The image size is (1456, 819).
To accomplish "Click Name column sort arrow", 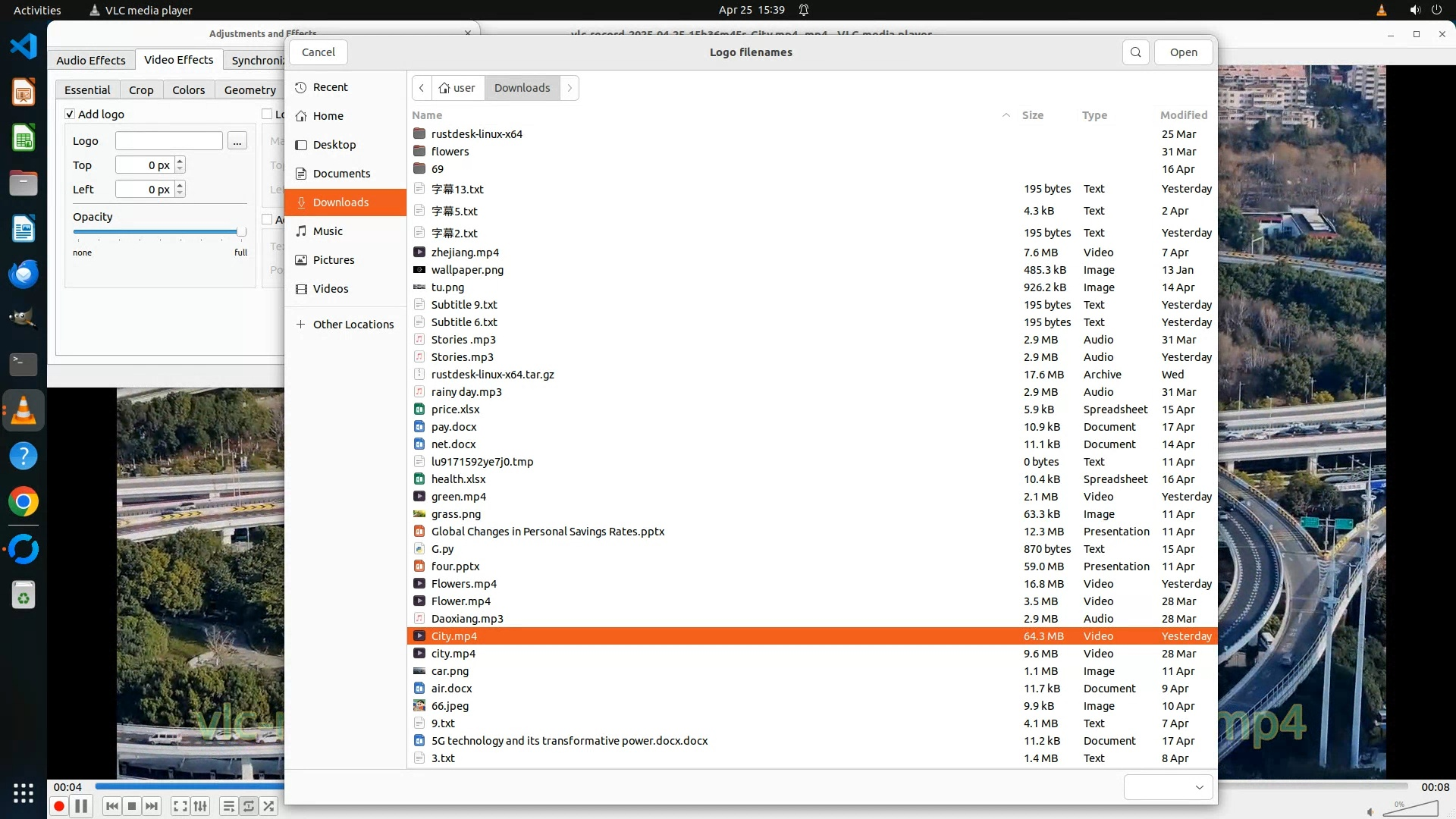I will click(1006, 115).
